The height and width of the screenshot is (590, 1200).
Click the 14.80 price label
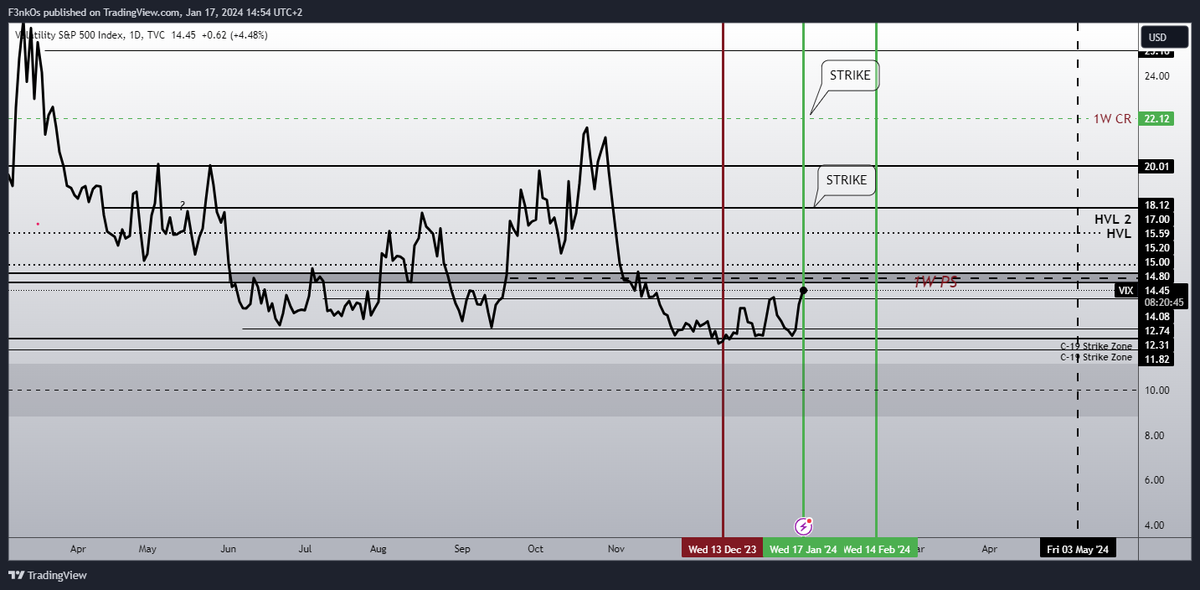pyautogui.click(x=1158, y=276)
